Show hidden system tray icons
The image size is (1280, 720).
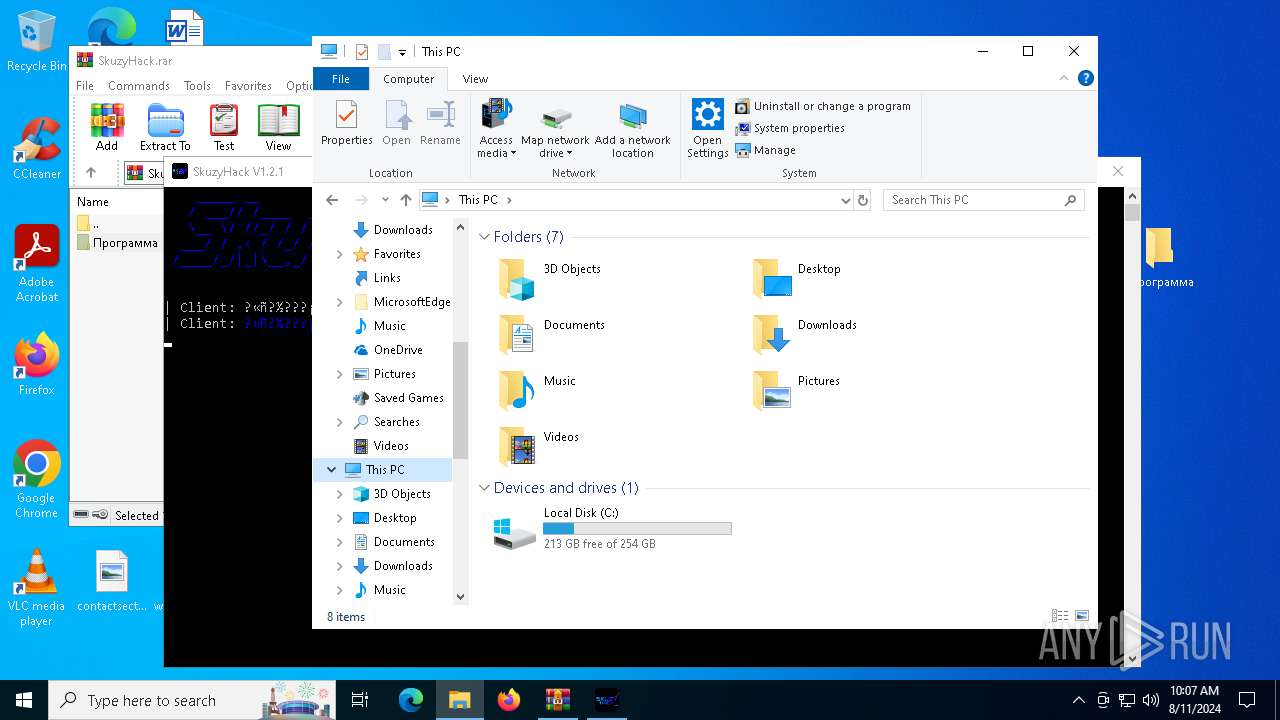(x=1078, y=700)
